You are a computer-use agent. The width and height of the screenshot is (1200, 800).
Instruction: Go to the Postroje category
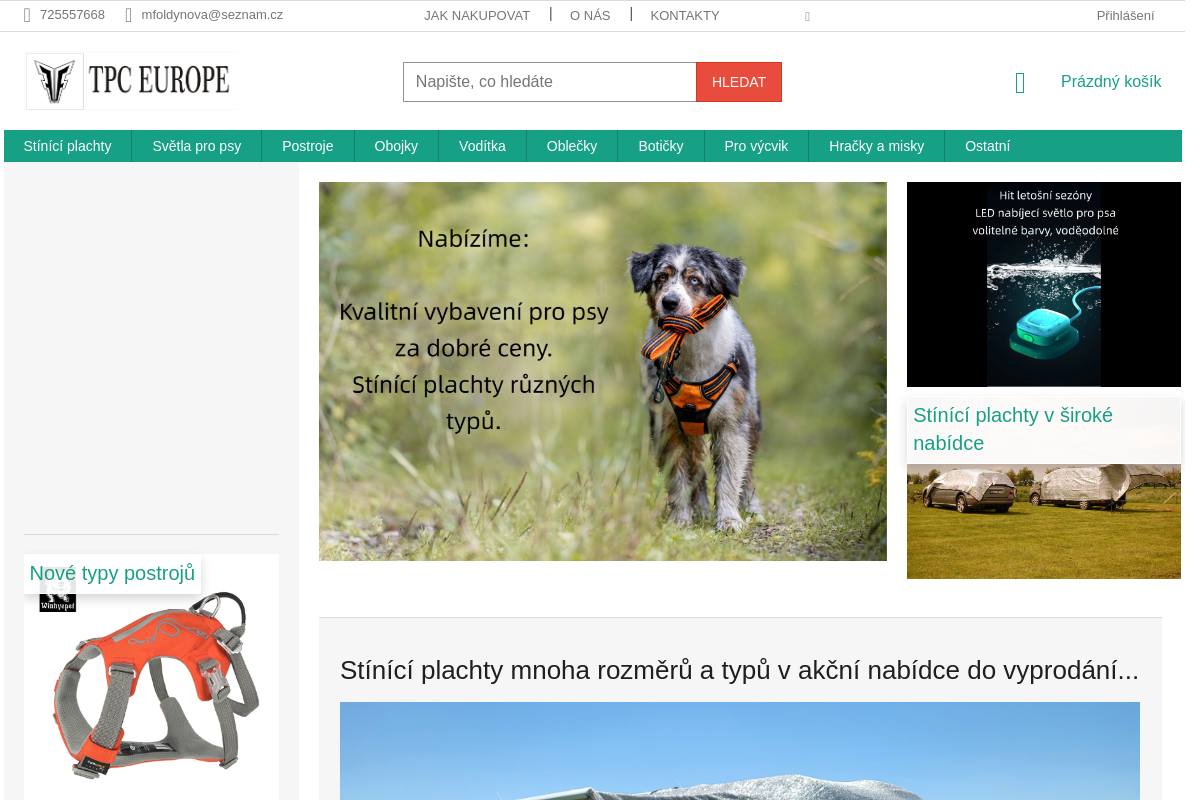click(308, 146)
